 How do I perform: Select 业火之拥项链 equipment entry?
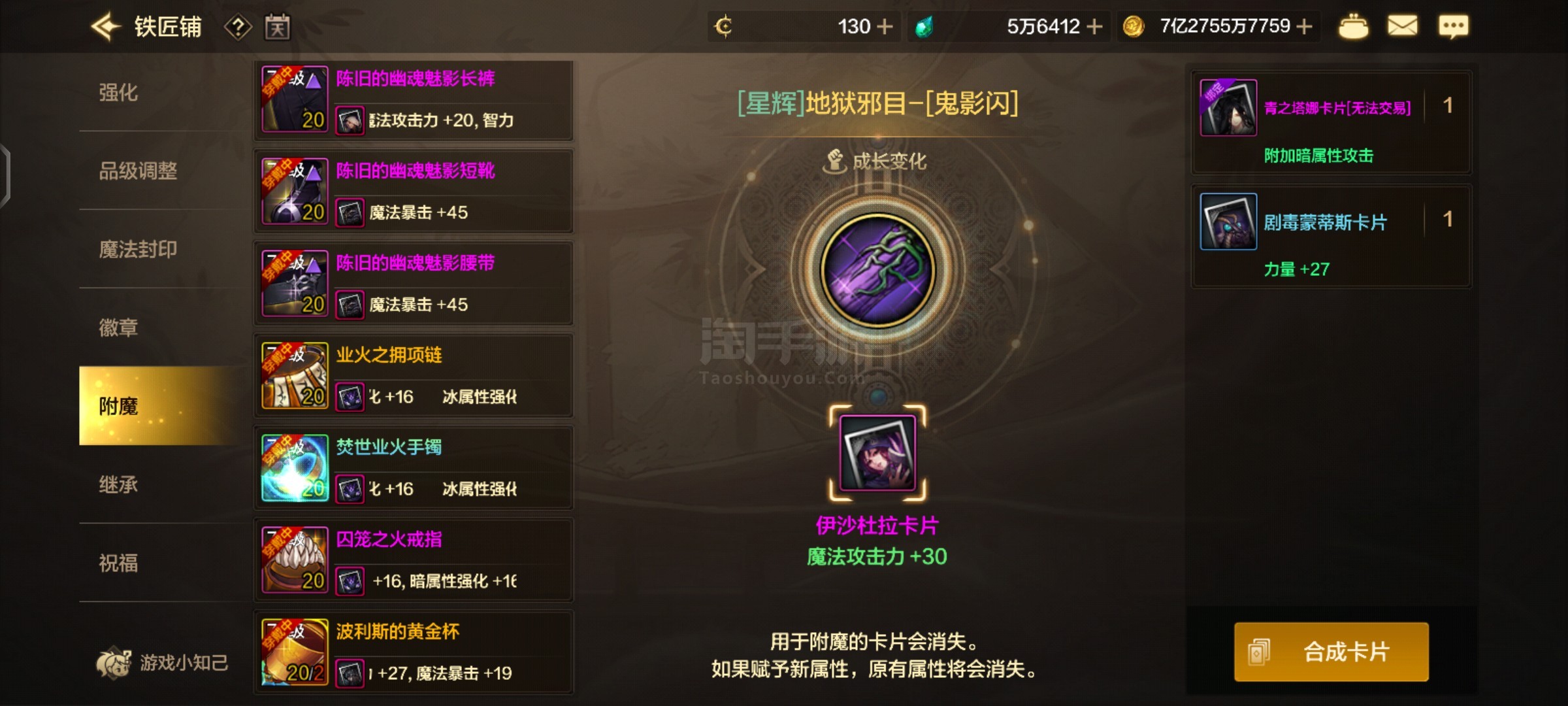coord(414,375)
